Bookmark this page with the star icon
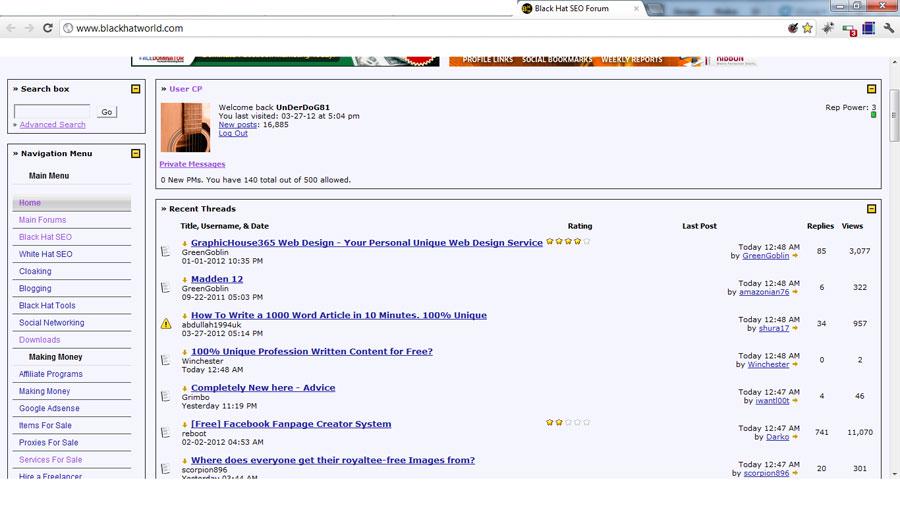900x506 pixels. (808, 28)
